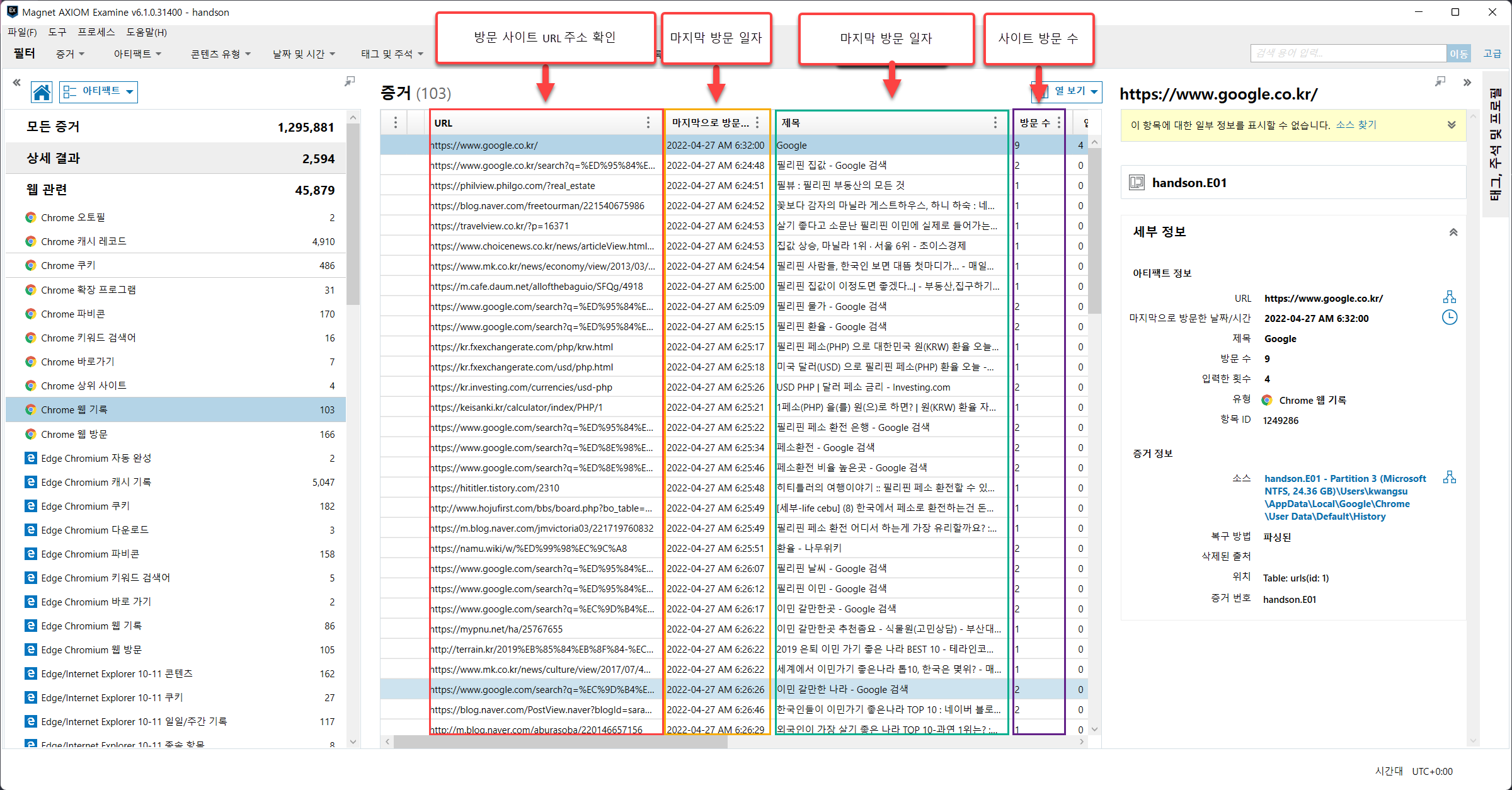This screenshot has height=790, width=1512.
Task: Open the 파일(F) menu
Action: coord(22,32)
